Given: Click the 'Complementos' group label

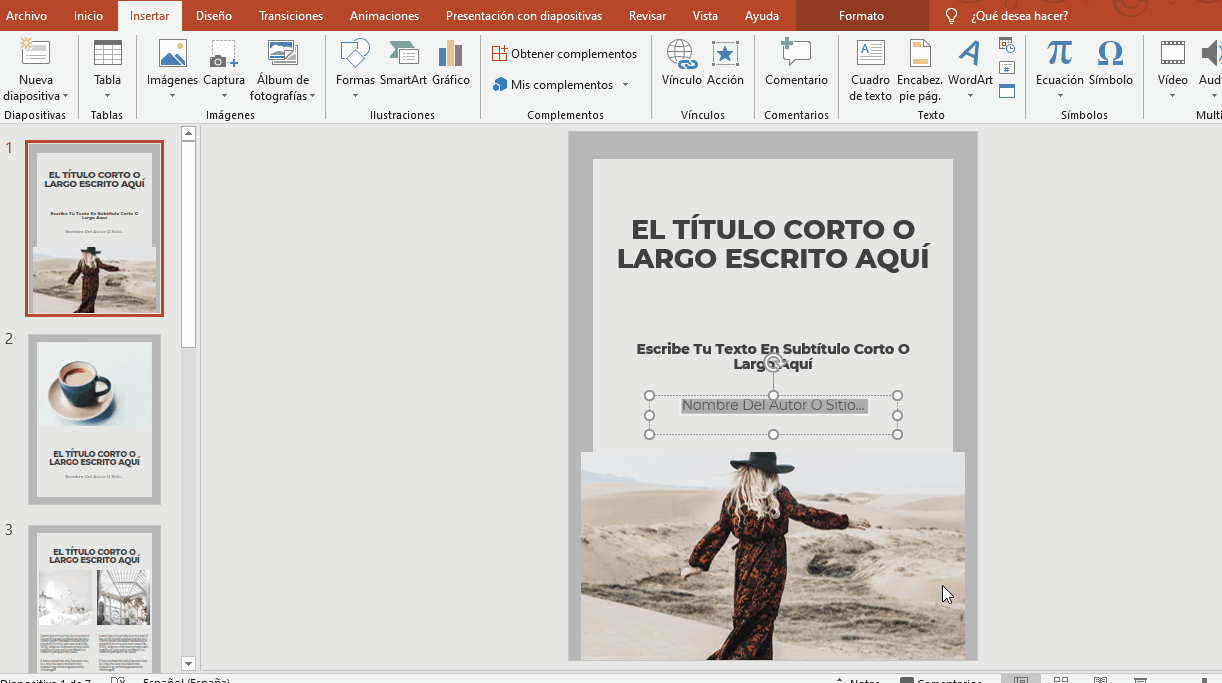Looking at the screenshot, I should pos(565,115).
